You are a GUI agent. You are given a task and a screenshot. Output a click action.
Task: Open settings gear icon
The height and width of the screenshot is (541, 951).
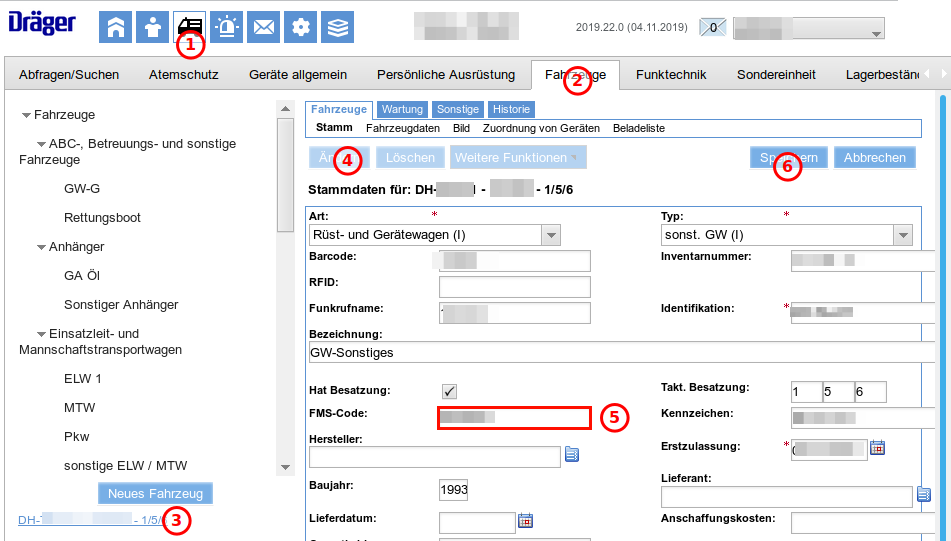click(x=301, y=28)
